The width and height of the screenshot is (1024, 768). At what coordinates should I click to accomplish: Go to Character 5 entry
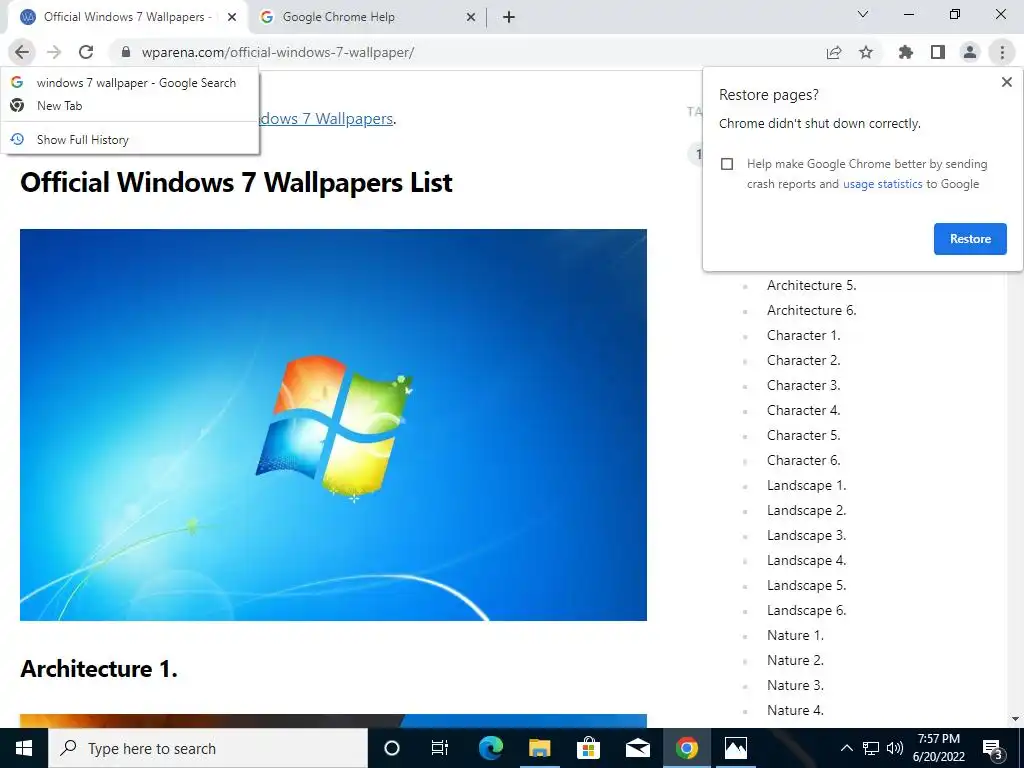pos(803,436)
